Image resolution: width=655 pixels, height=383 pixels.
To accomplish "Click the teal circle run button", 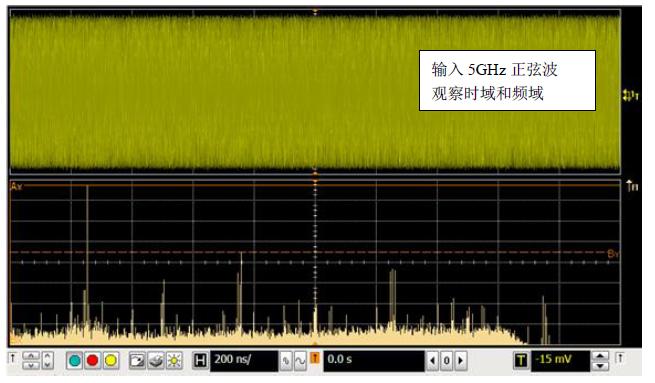I will point(74,360).
